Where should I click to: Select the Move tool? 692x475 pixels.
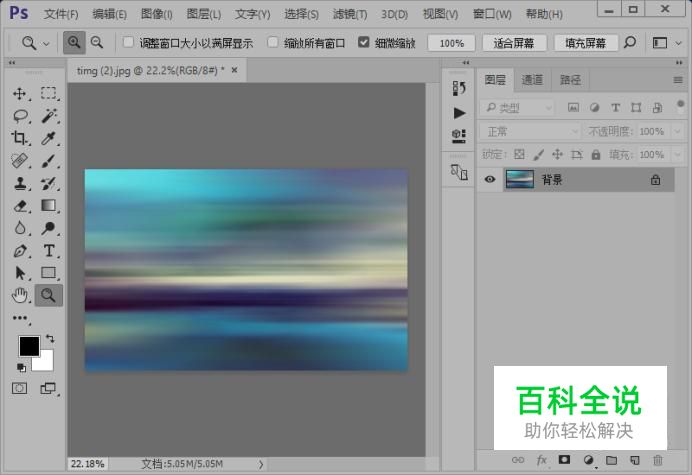[x=19, y=94]
